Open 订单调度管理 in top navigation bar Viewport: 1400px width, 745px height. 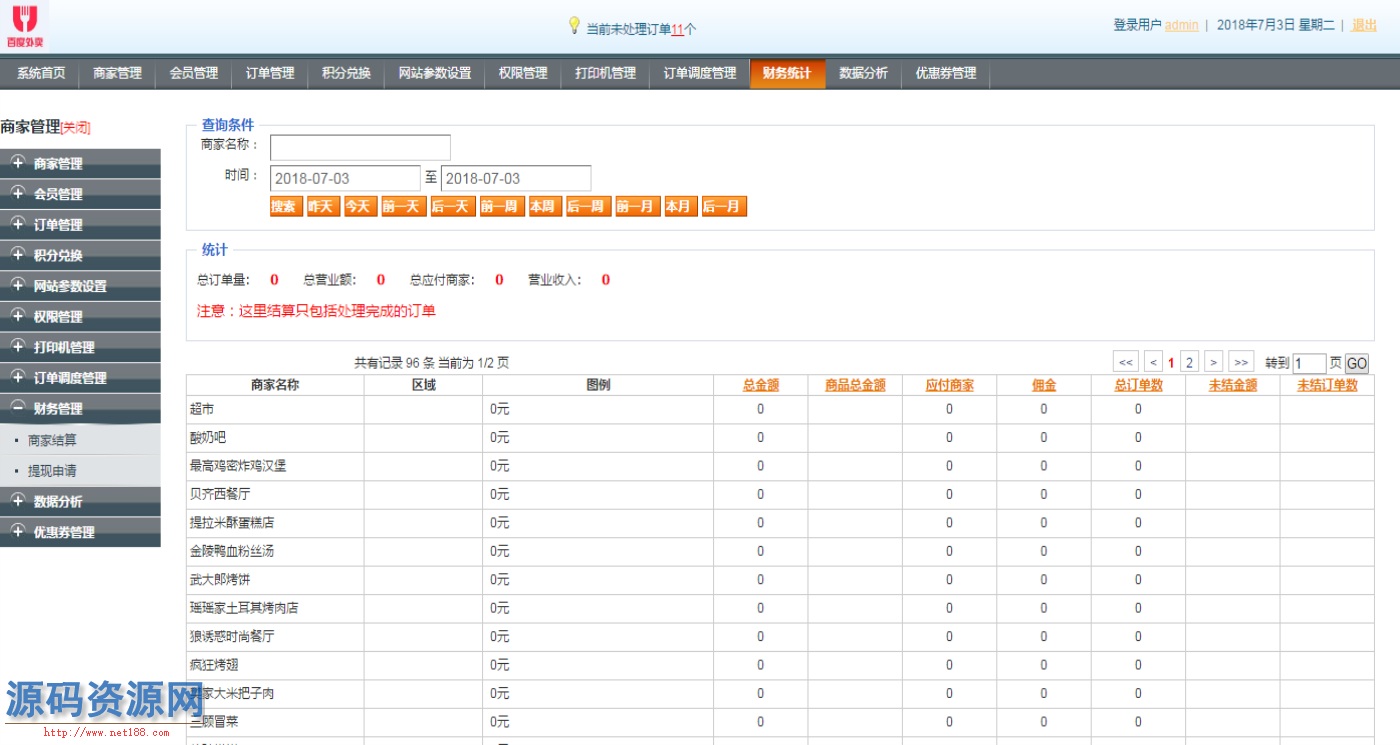700,74
